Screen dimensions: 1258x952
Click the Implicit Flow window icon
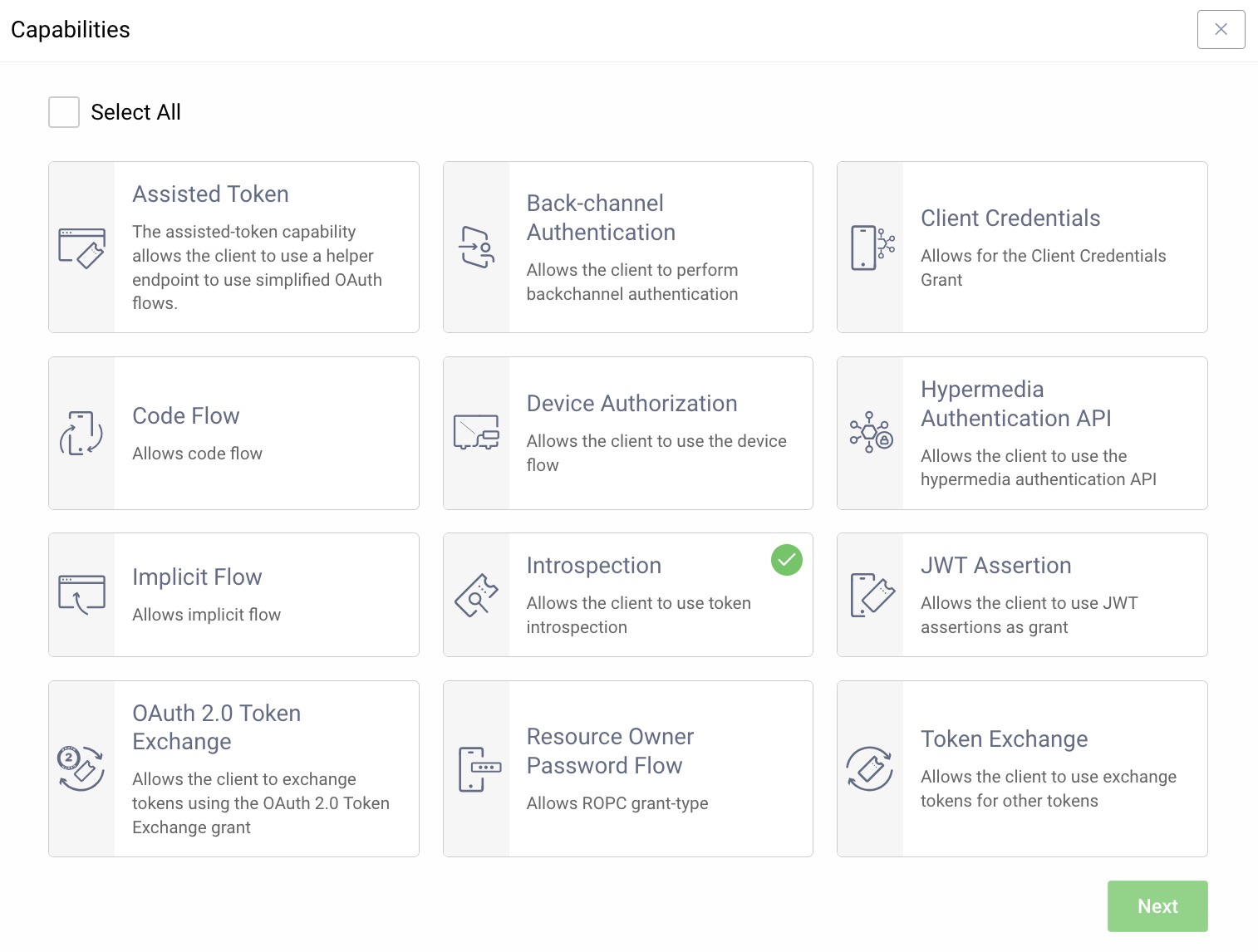(x=81, y=594)
